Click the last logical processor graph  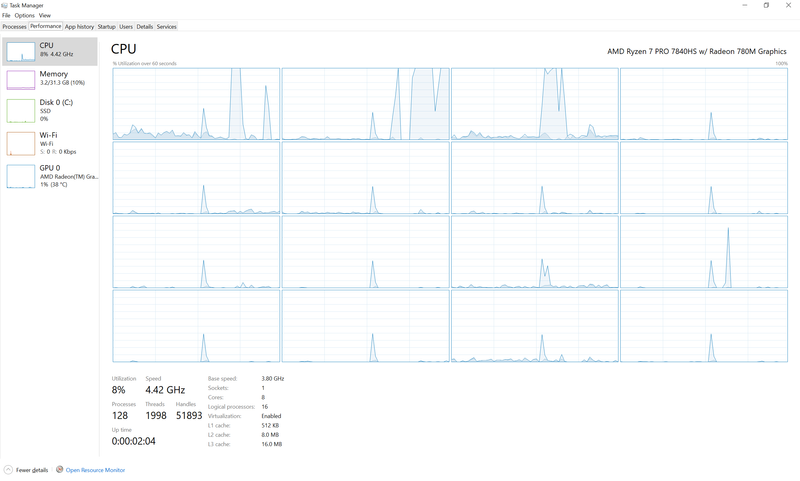pyautogui.click(x=704, y=326)
